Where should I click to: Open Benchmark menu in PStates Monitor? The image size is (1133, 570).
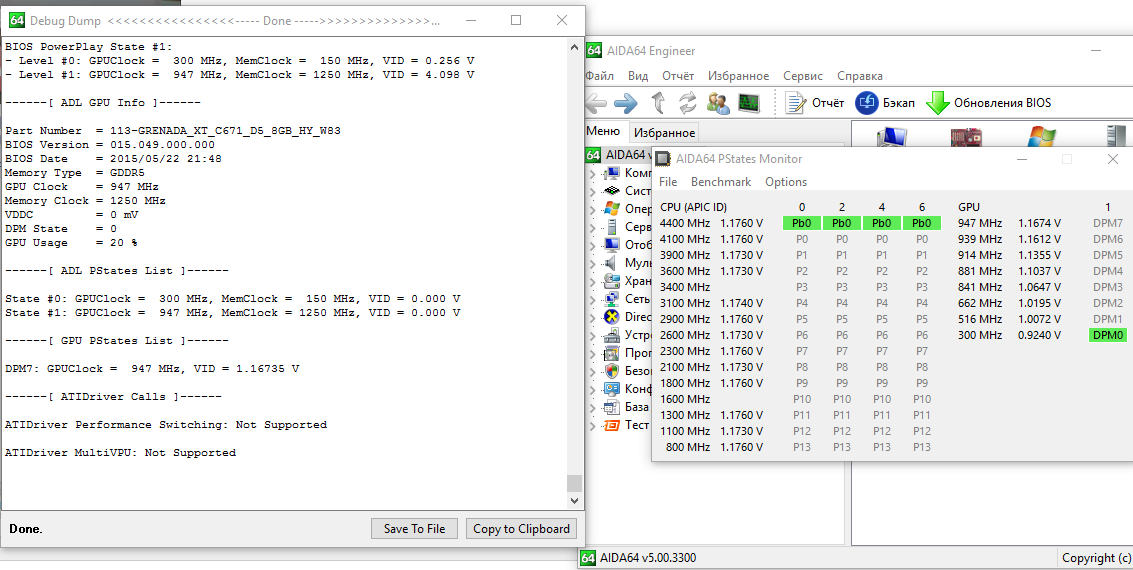[x=721, y=182]
